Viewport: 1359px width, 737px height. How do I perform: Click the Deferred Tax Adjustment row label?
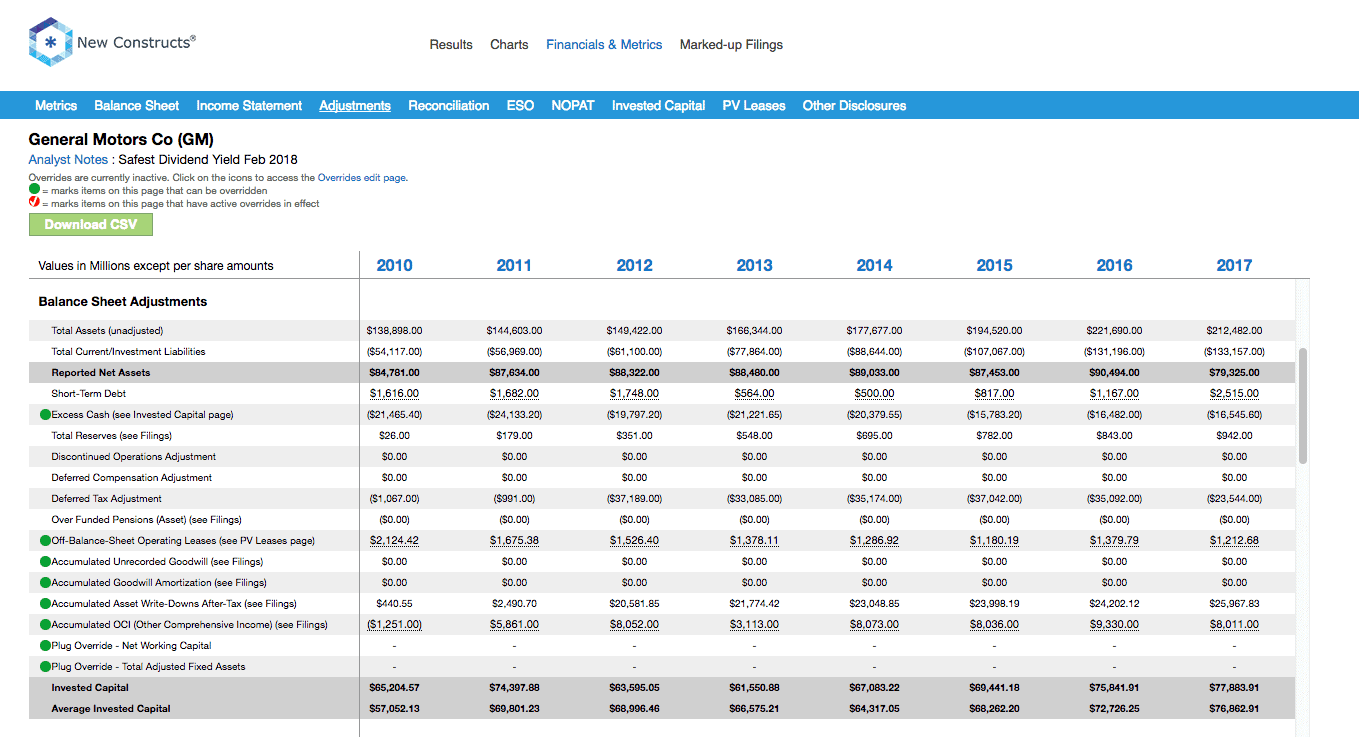point(106,499)
